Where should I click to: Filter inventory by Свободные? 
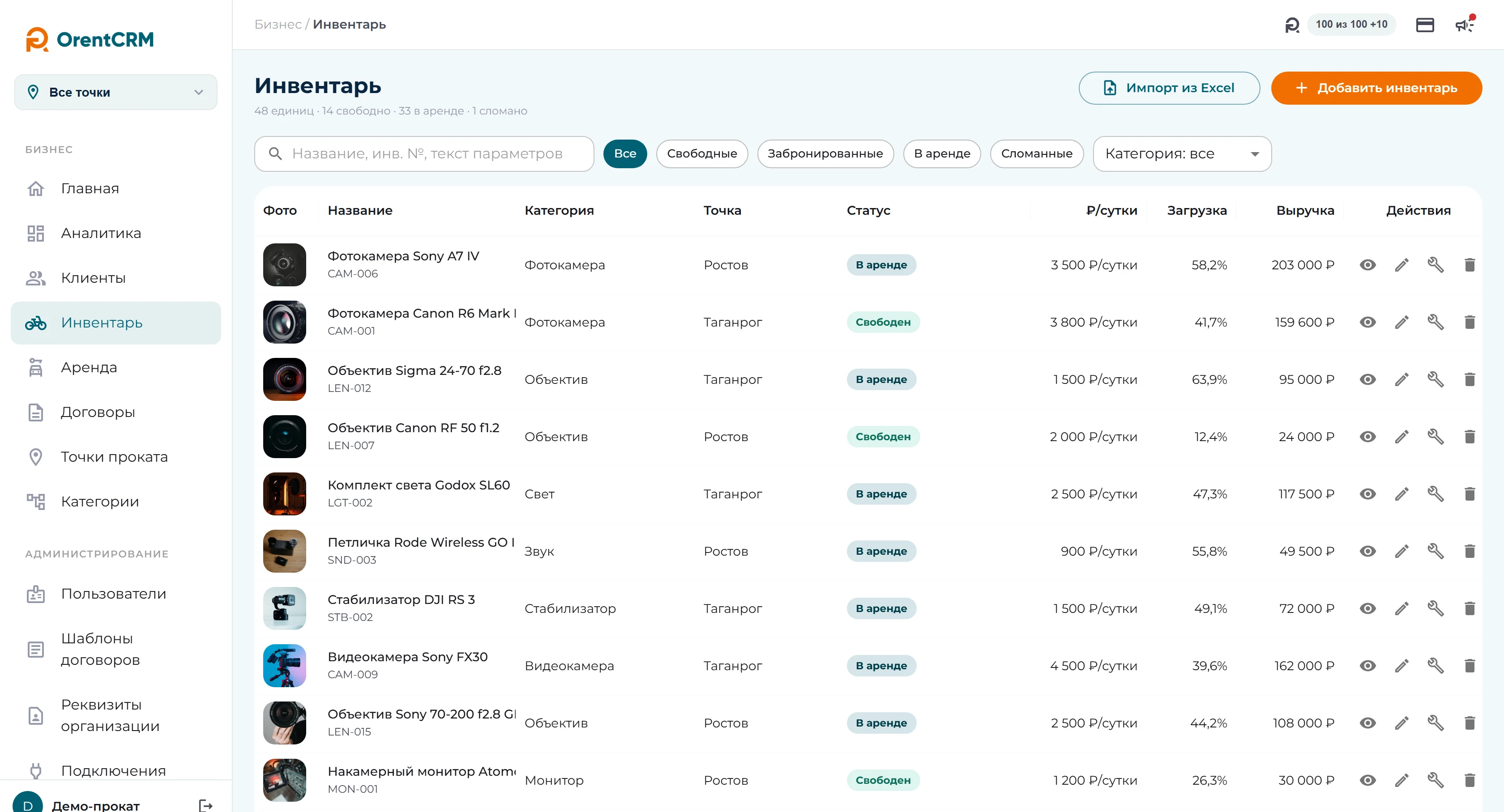coord(702,153)
